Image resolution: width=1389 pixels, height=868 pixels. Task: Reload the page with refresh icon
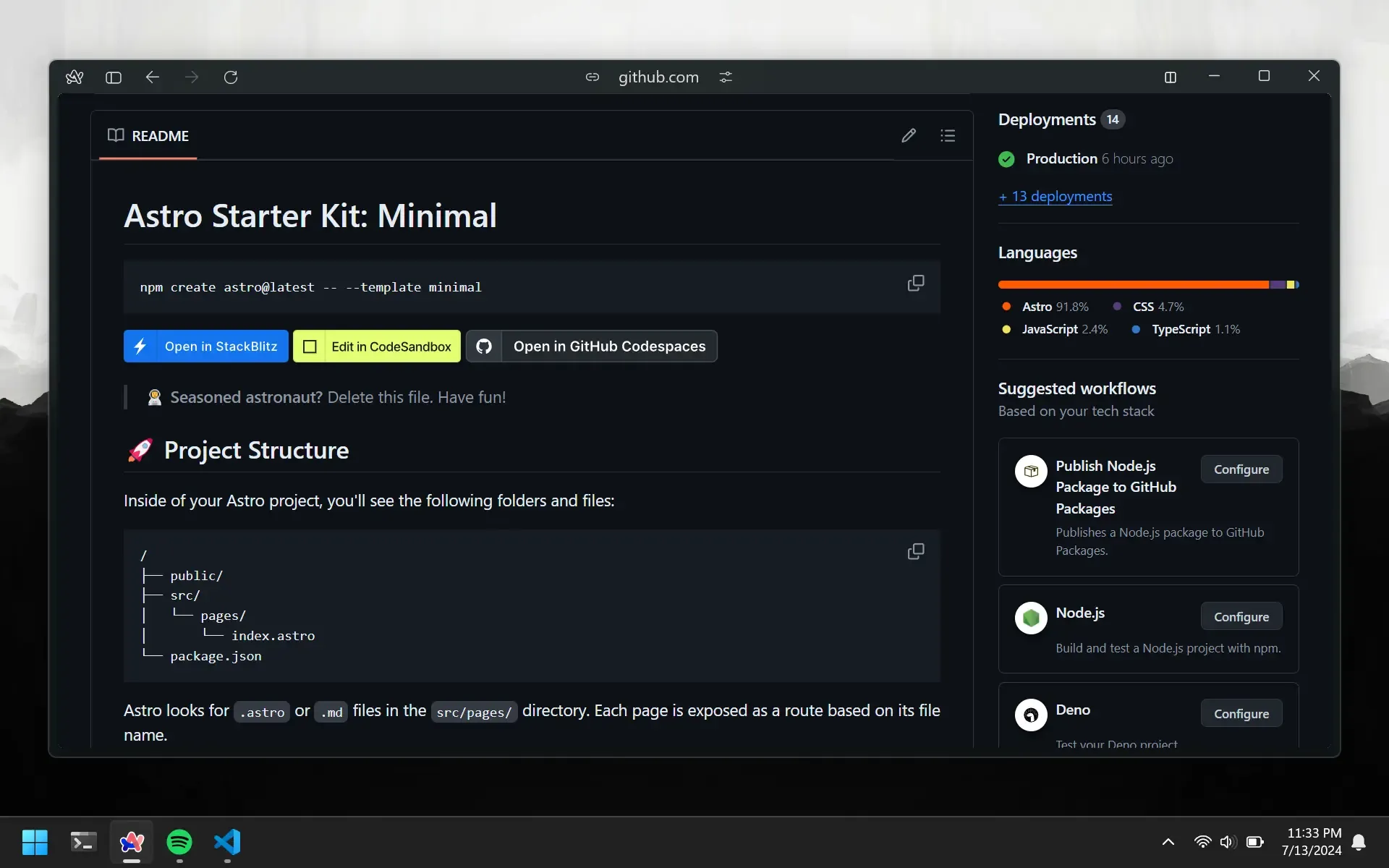click(x=231, y=77)
